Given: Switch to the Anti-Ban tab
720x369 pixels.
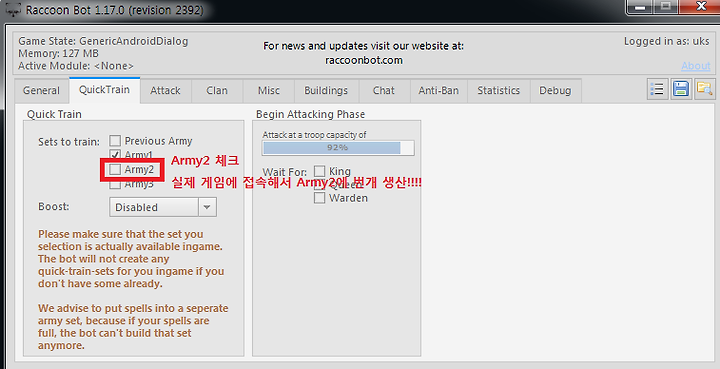Looking at the screenshot, I should click(x=439, y=90).
